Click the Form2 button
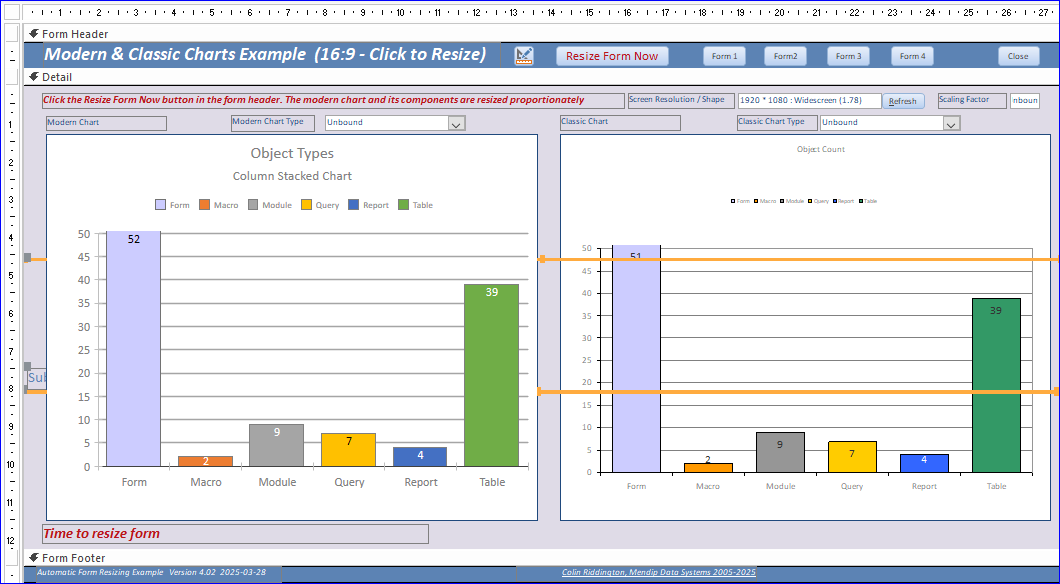This screenshot has height=584, width=1060. pos(786,56)
